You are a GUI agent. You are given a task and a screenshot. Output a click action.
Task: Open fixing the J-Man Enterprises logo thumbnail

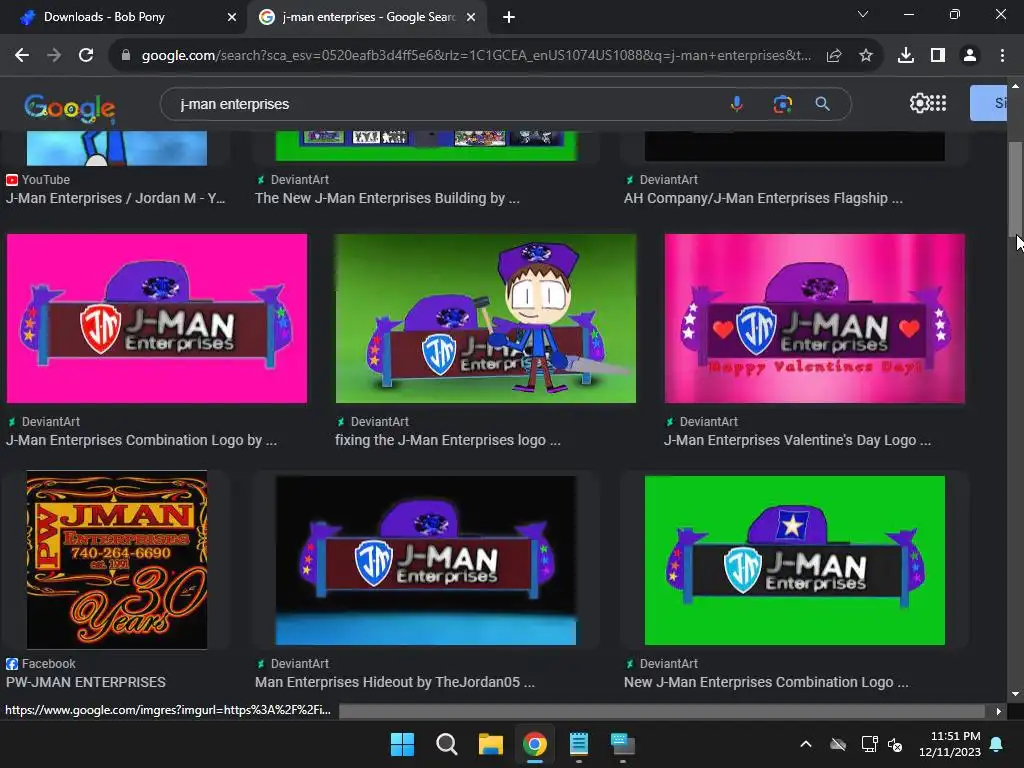coord(485,319)
